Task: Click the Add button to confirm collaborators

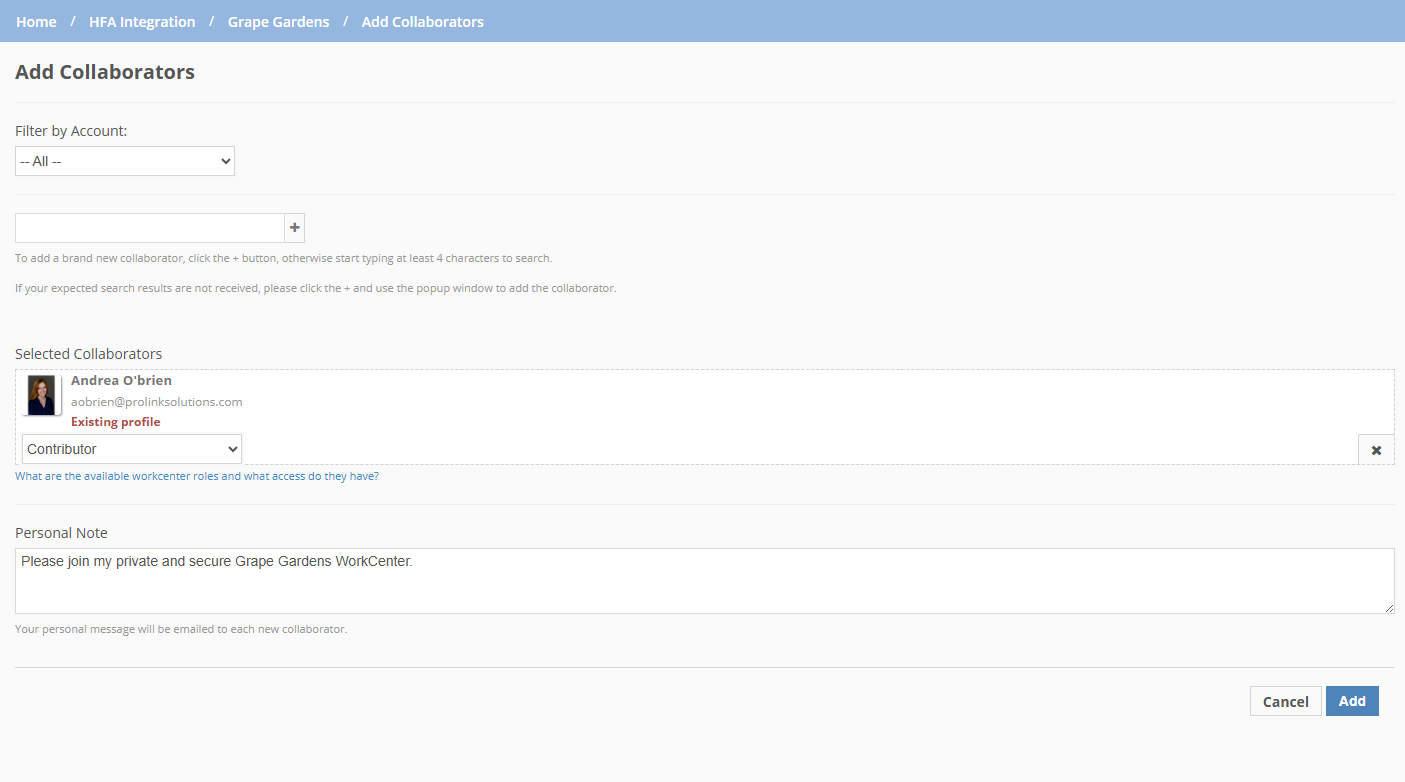Action: click(1352, 701)
